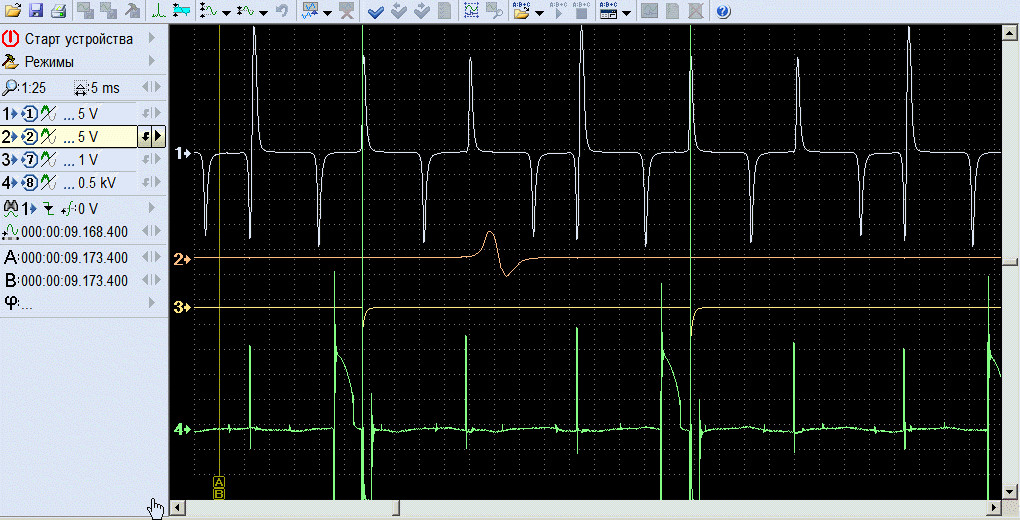Click the red power icon for Старт устройства
Image resolution: width=1020 pixels, height=520 pixels.
(x=10, y=38)
